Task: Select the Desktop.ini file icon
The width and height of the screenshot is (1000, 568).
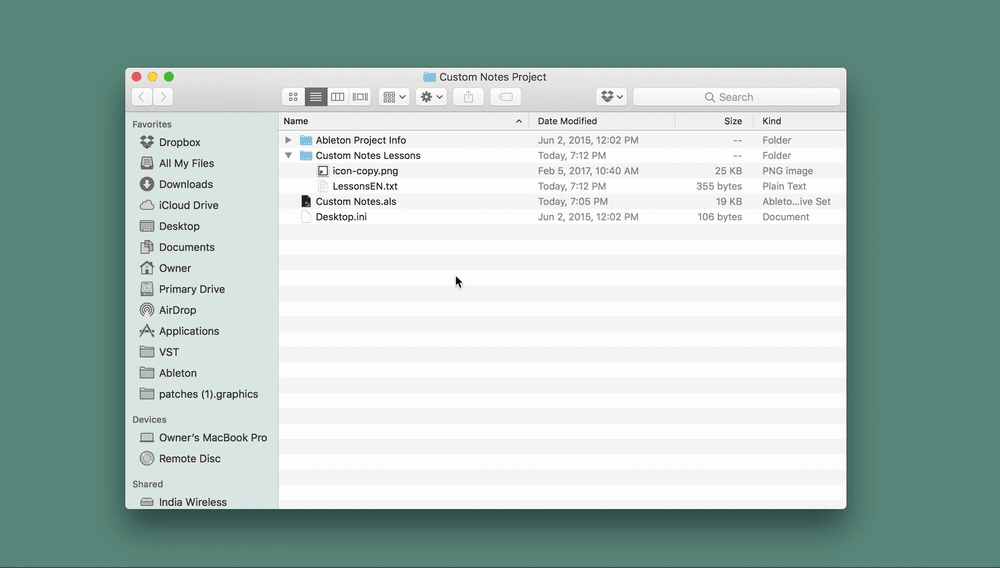Action: [x=306, y=217]
